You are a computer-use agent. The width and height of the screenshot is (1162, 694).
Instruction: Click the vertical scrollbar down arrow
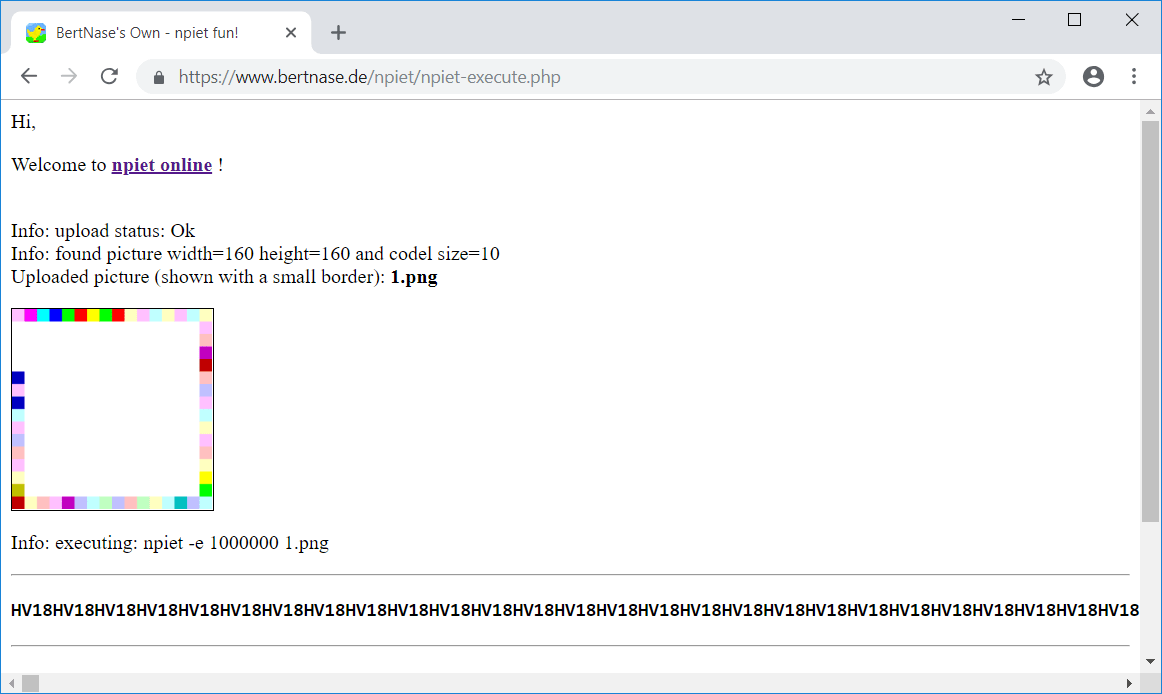point(1149,661)
